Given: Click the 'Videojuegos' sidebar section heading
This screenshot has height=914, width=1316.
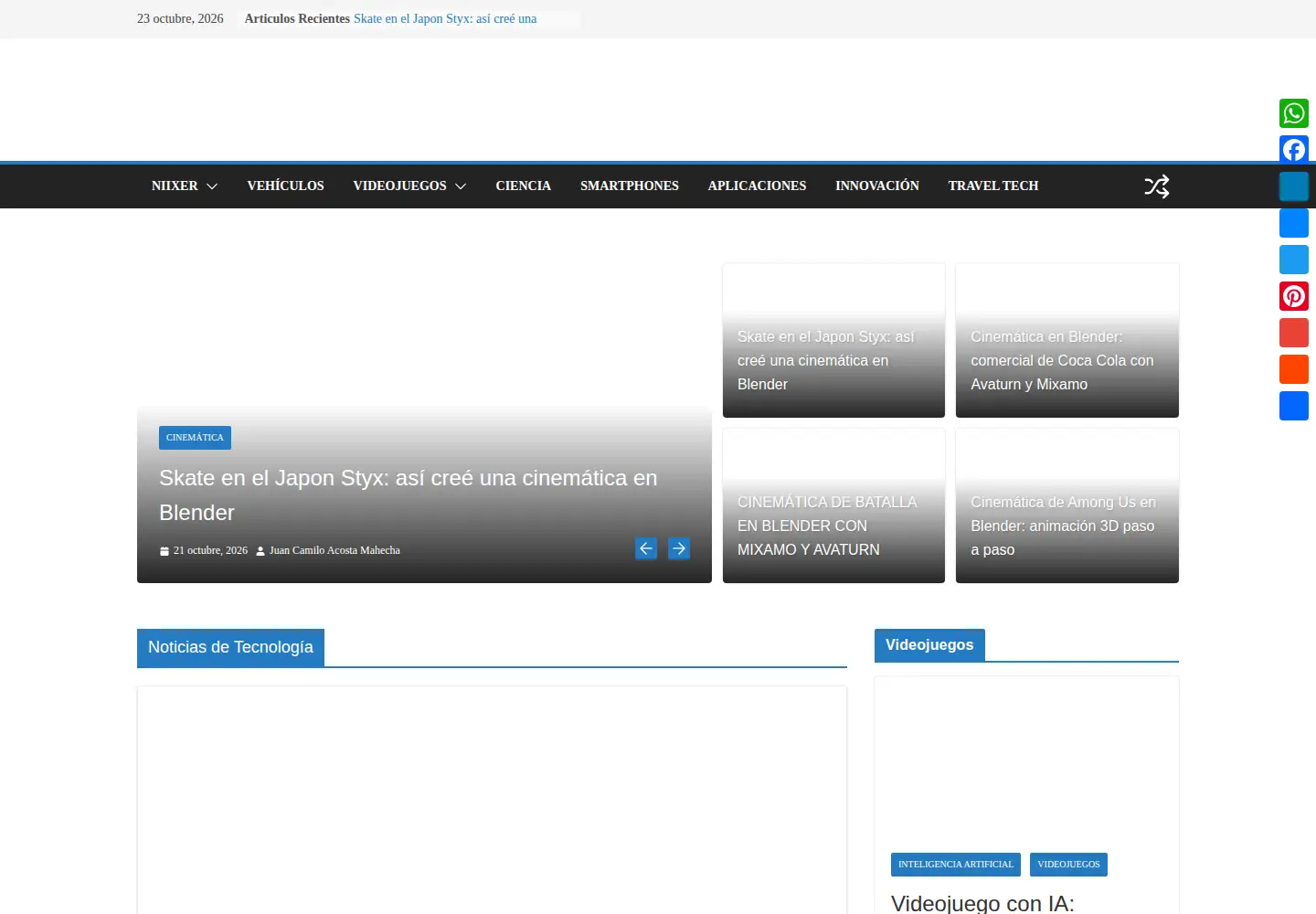Looking at the screenshot, I should 929,644.
